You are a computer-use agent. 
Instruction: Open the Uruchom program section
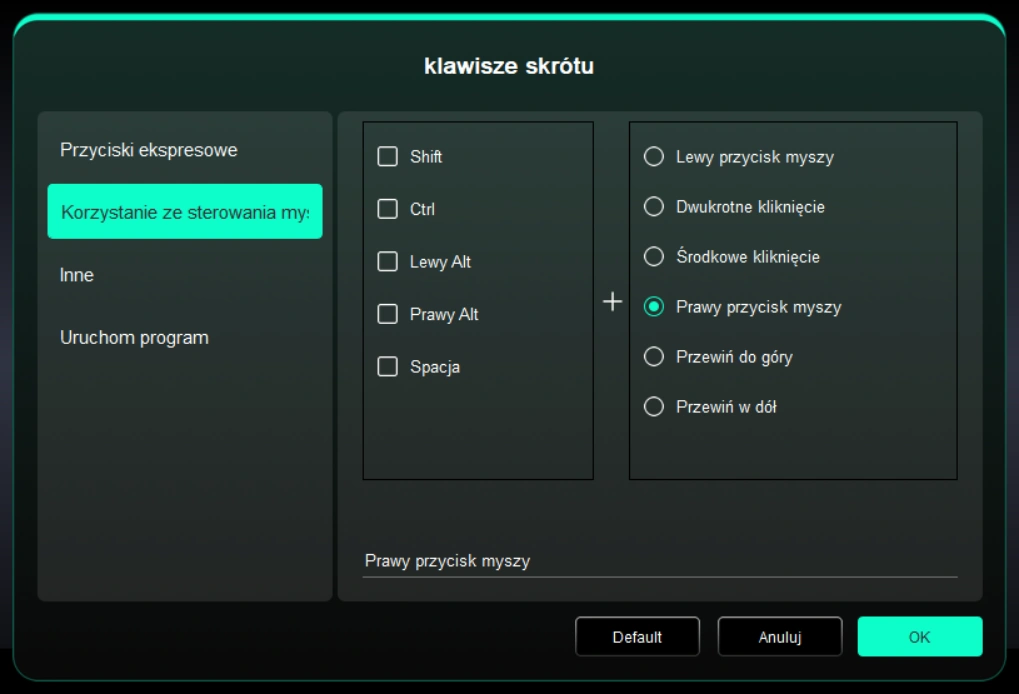tap(134, 338)
